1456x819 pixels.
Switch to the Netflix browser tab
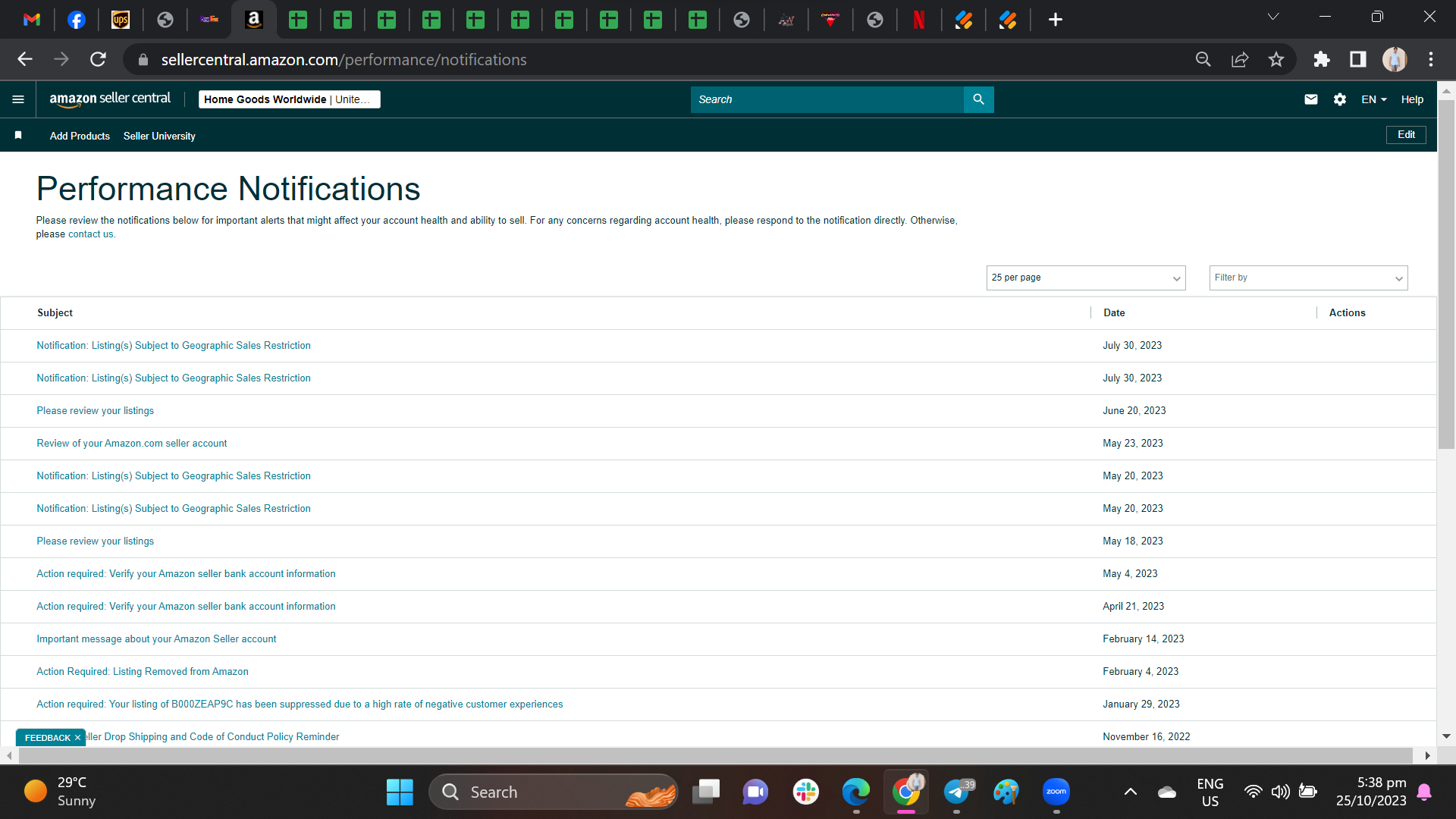(x=919, y=20)
